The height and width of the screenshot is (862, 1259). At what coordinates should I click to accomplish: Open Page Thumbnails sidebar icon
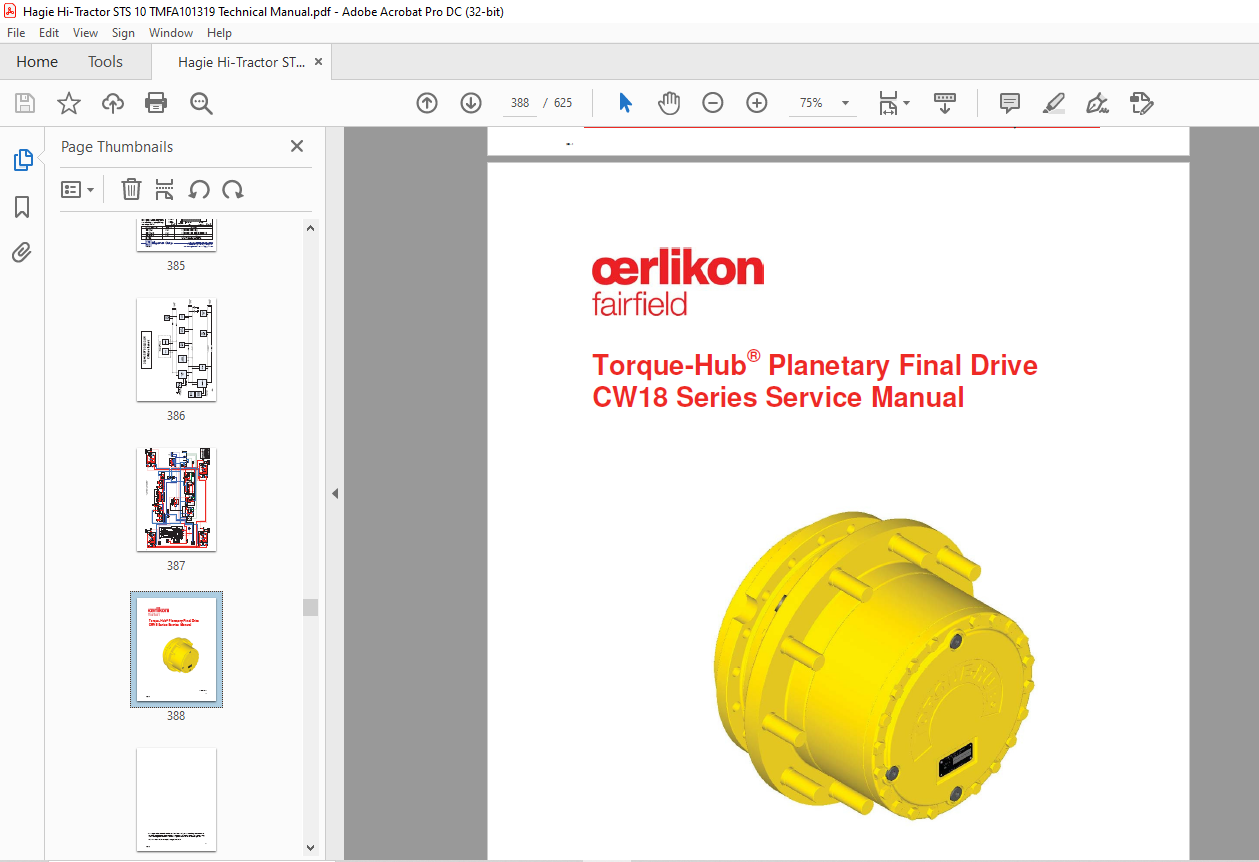coord(22,160)
